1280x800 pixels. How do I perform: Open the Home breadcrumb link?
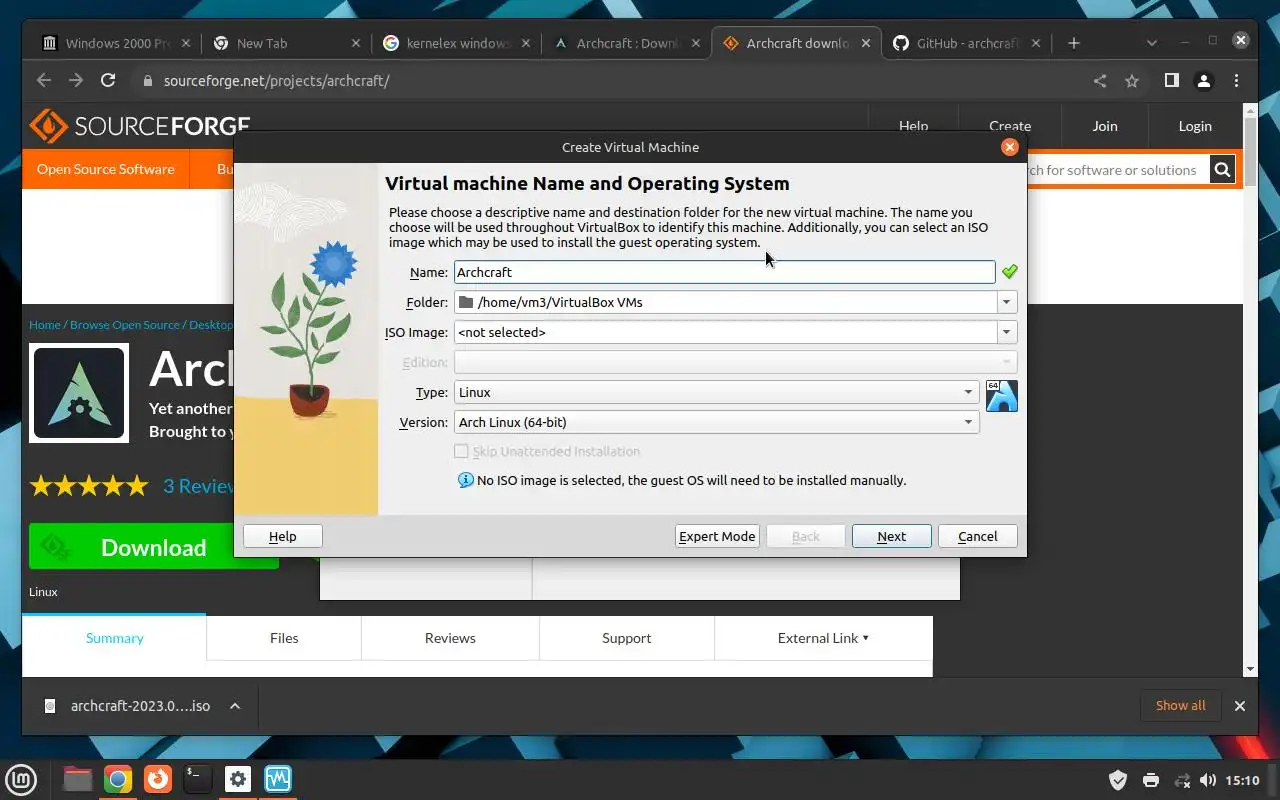point(44,325)
